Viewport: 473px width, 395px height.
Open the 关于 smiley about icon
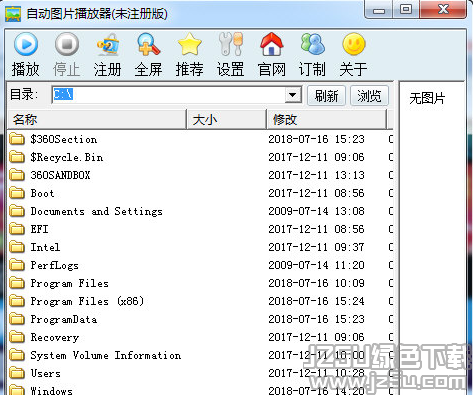coord(354,44)
